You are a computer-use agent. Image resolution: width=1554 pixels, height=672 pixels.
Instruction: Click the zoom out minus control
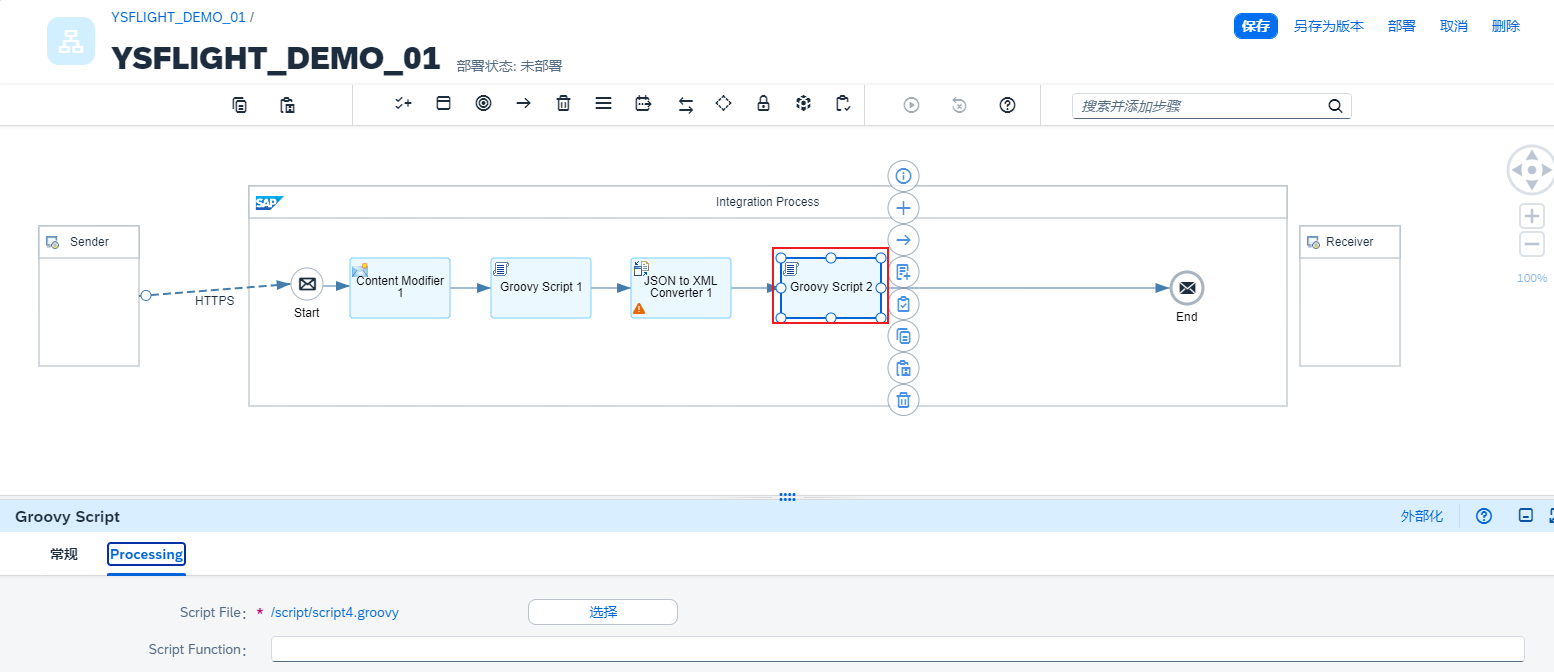point(1531,244)
